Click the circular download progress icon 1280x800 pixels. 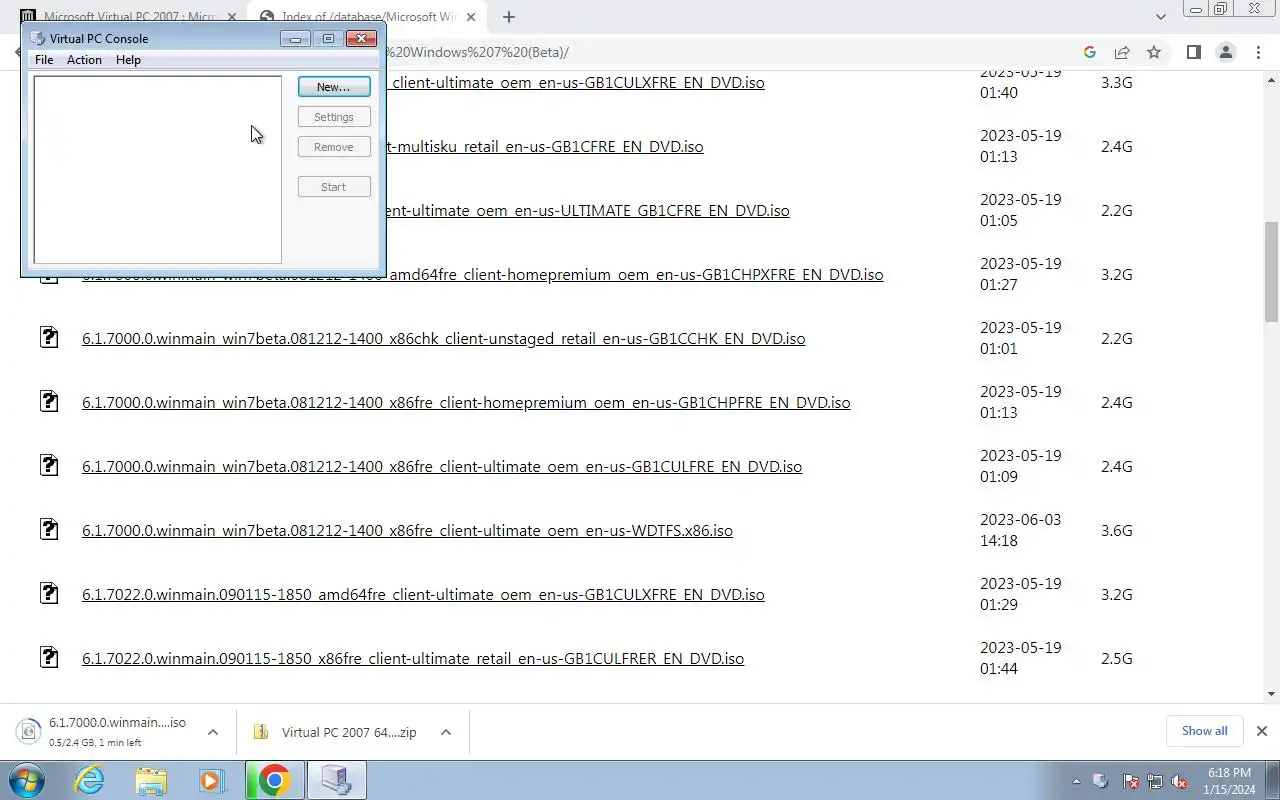click(x=29, y=732)
